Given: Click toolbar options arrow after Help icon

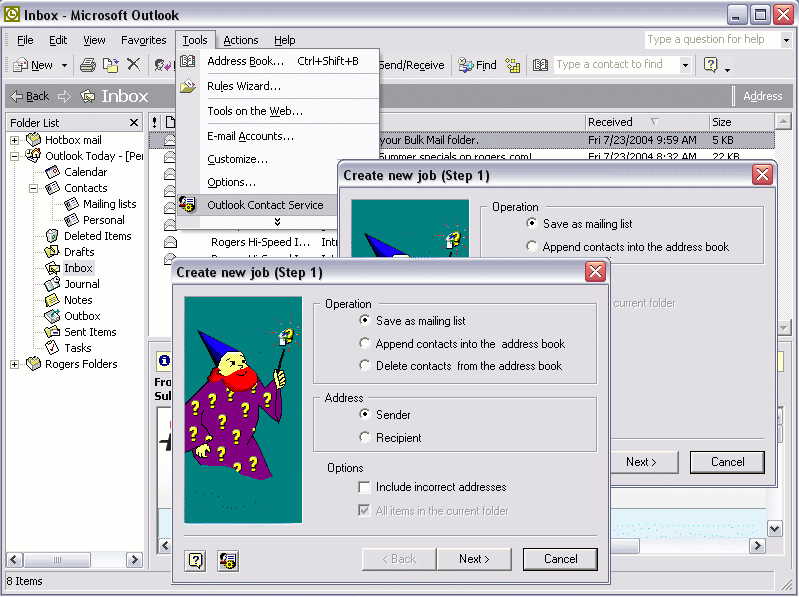Looking at the screenshot, I should pyautogui.click(x=727, y=69).
